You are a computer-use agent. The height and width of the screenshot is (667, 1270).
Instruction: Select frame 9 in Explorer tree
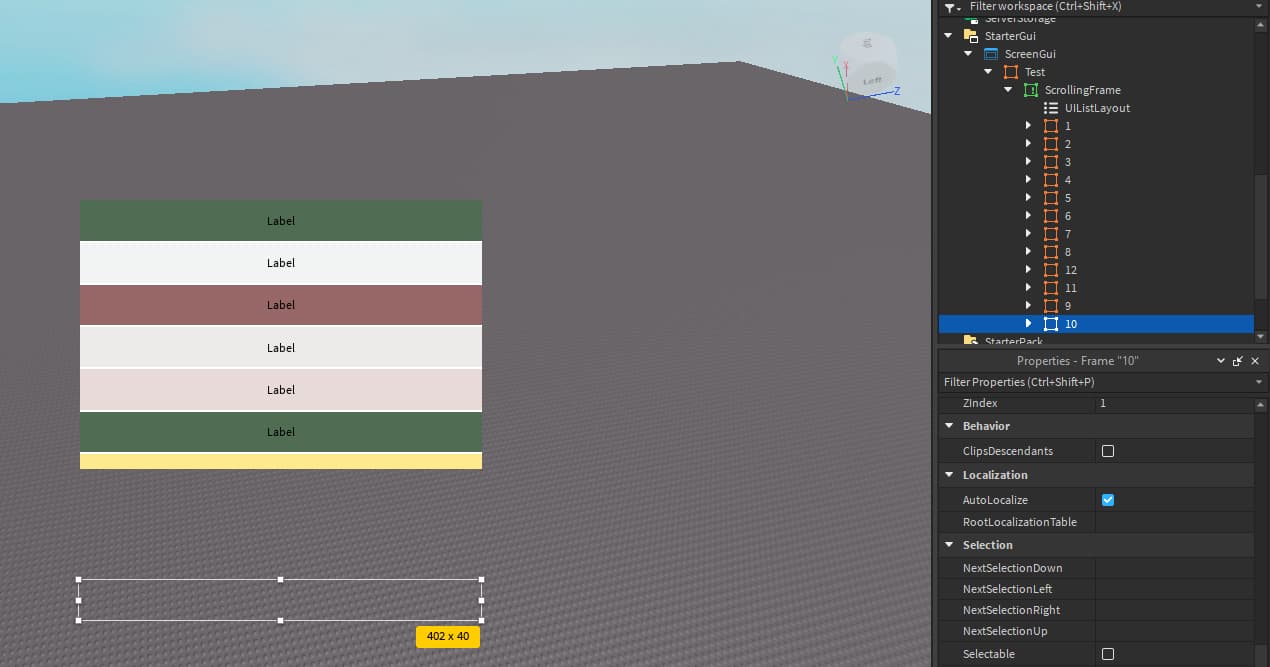pyautogui.click(x=1068, y=306)
